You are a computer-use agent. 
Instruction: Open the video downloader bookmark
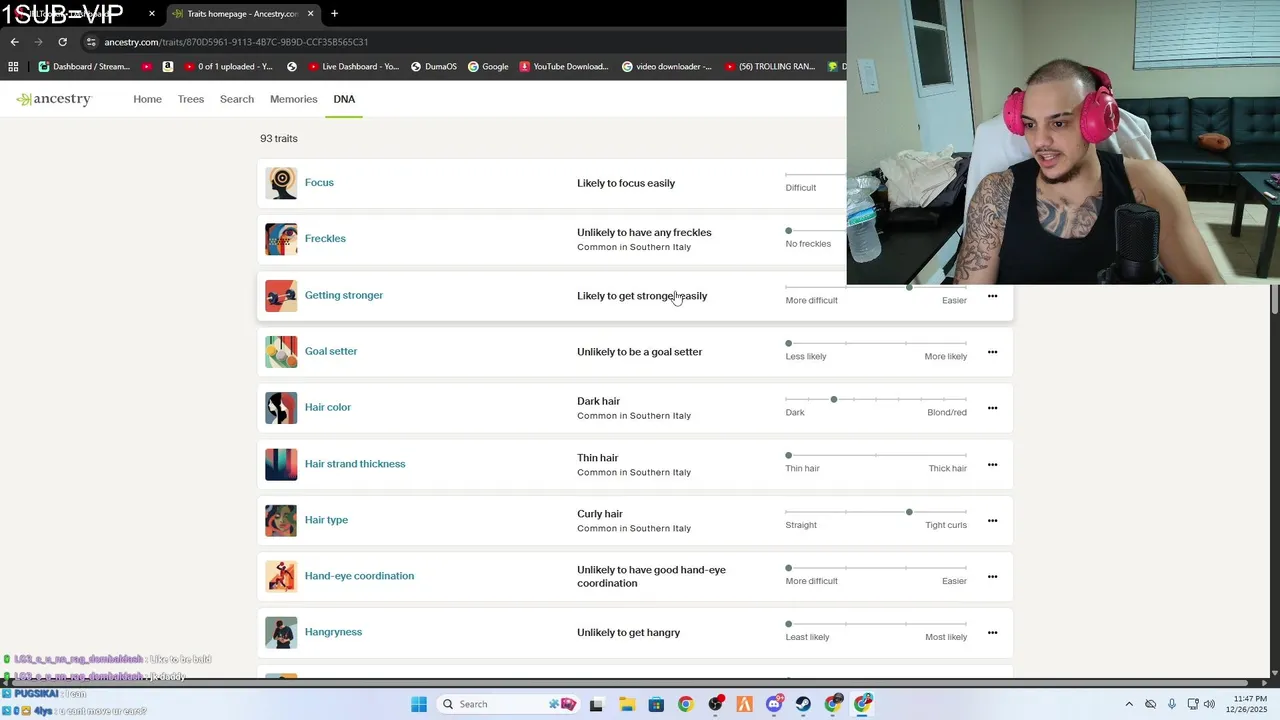click(666, 67)
